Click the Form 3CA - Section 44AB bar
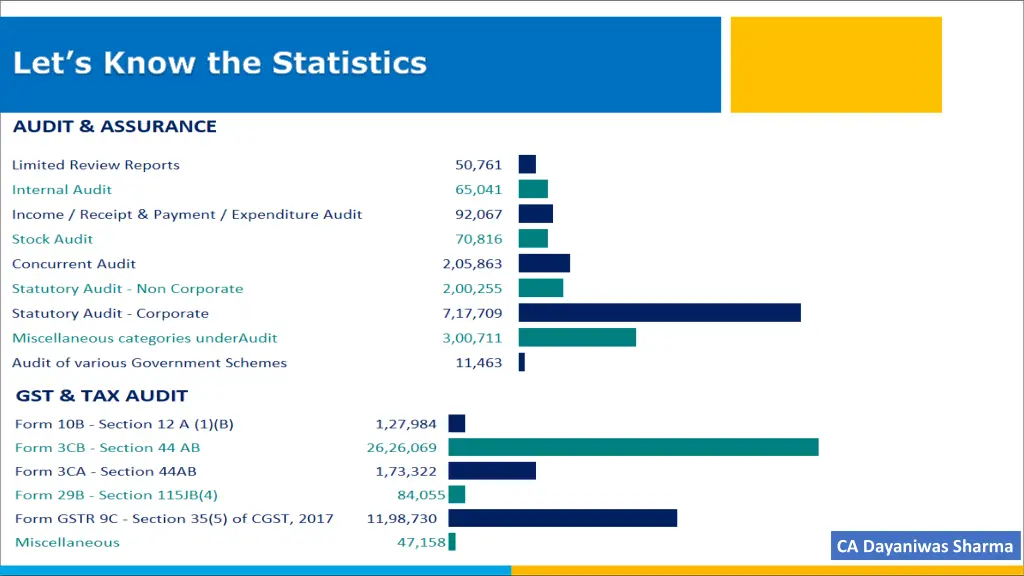The height and width of the screenshot is (576, 1024). [x=492, y=471]
